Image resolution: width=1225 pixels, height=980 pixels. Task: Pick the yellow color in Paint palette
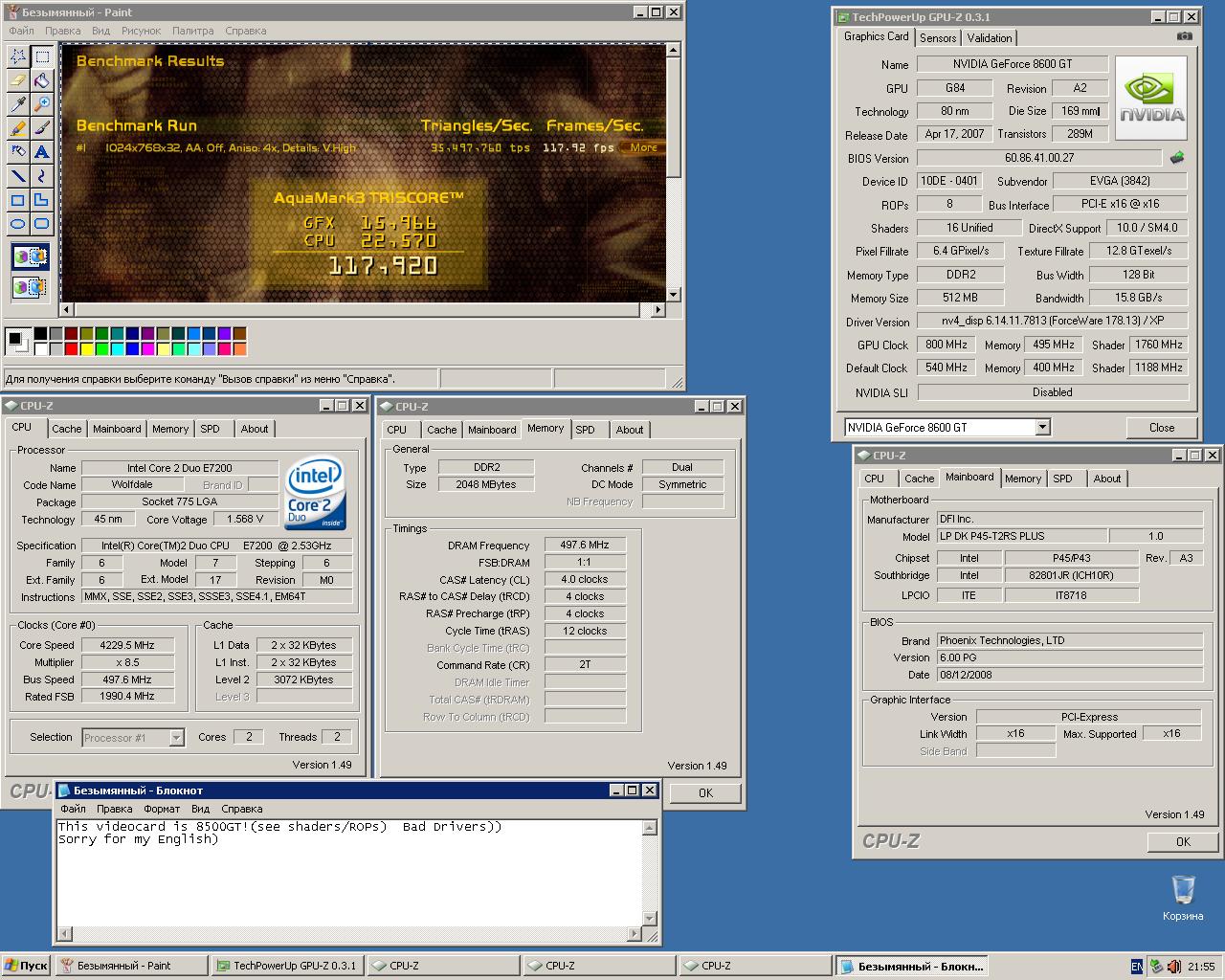point(87,349)
